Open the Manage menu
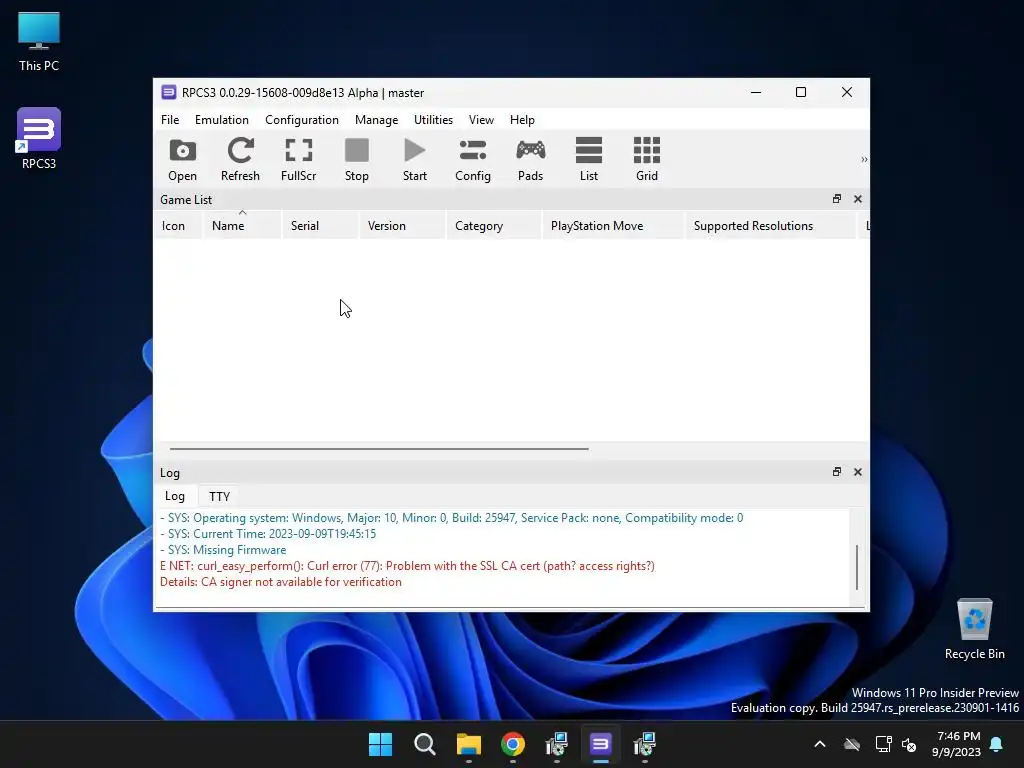 (376, 120)
